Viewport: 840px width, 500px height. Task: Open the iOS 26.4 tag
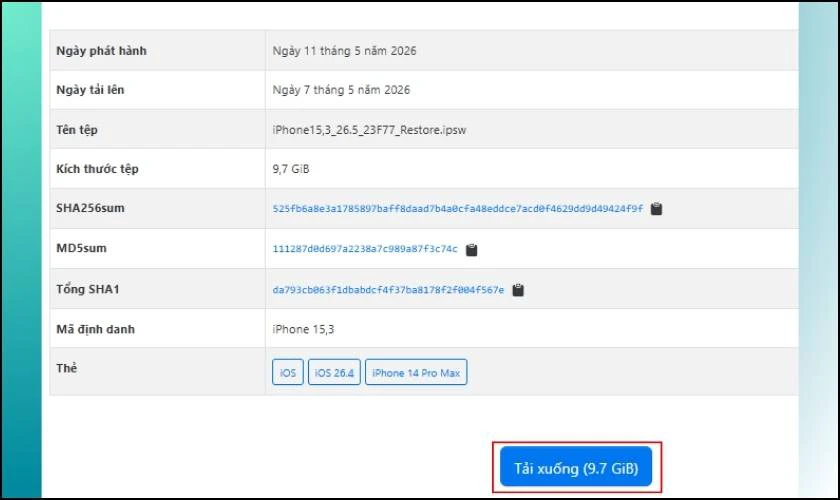click(x=334, y=372)
